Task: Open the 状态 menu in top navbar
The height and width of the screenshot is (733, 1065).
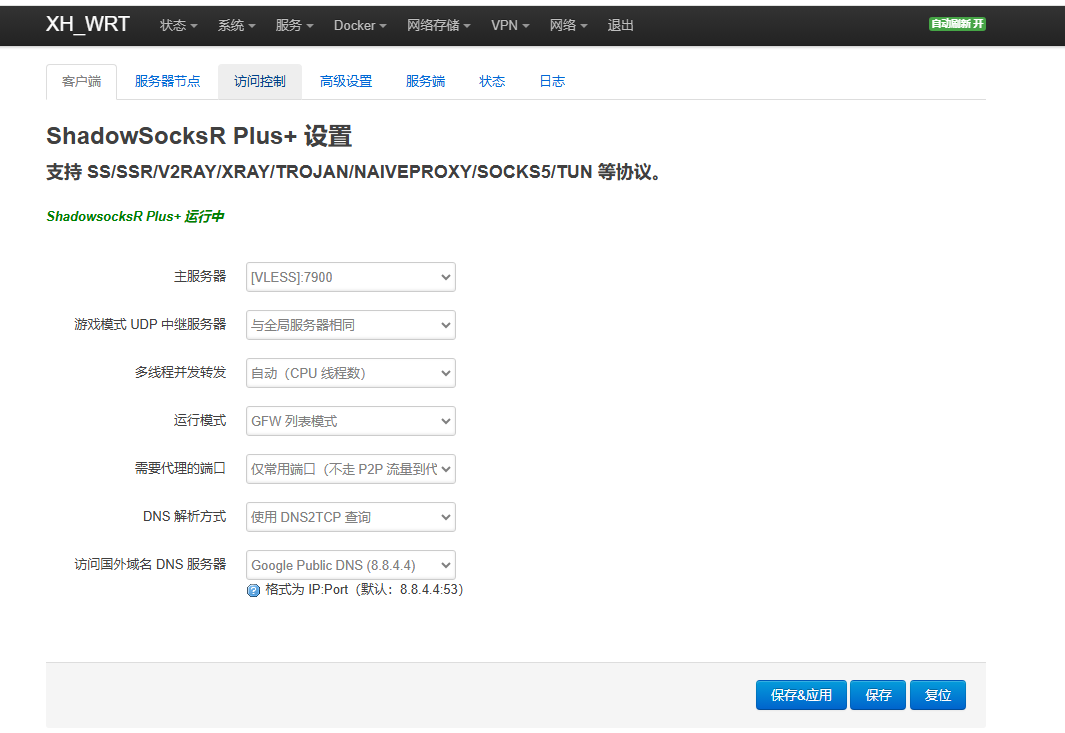Action: [x=178, y=25]
